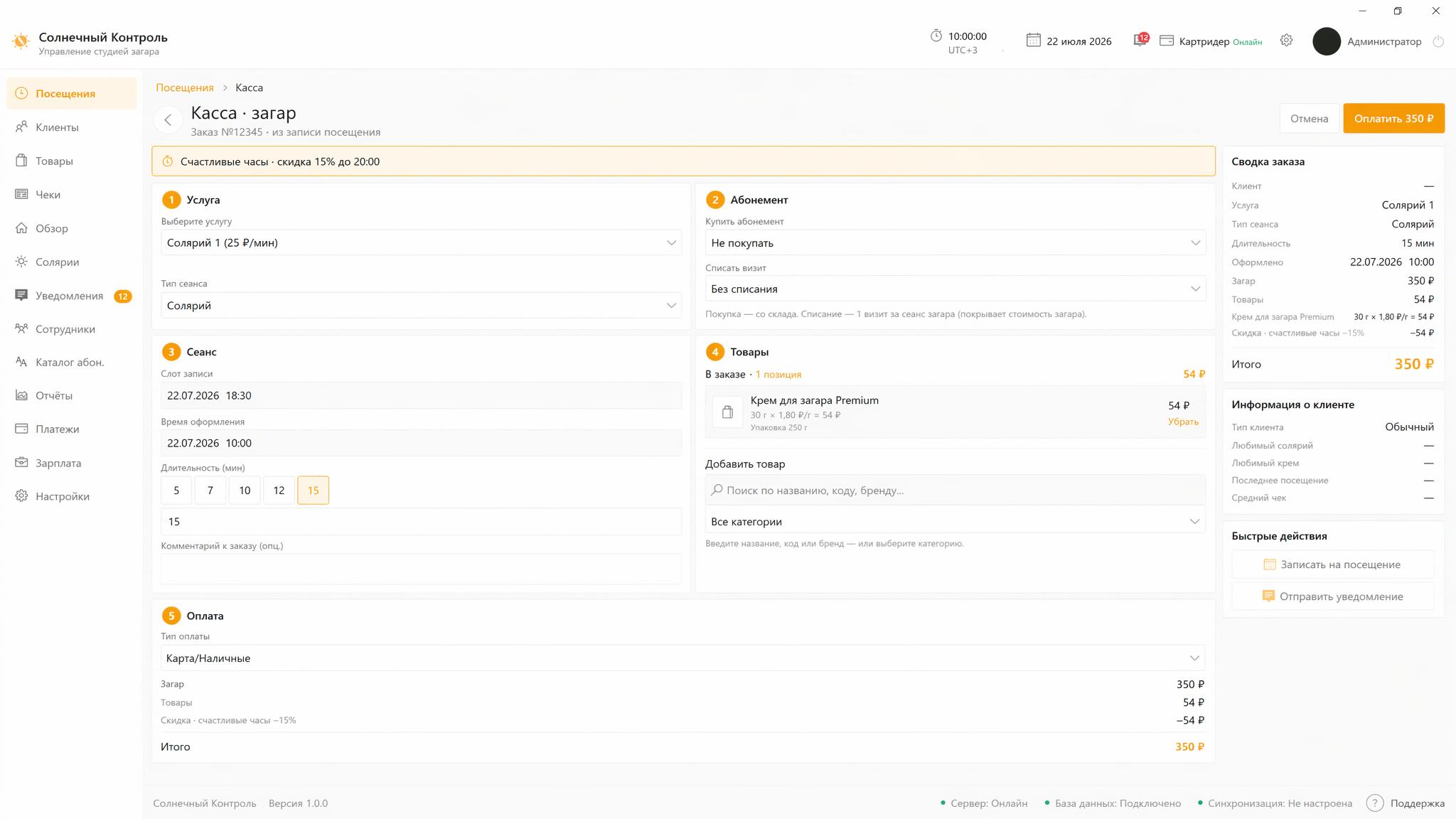The image size is (1456, 819).
Task: Click the Отмена button
Action: 1309,119
